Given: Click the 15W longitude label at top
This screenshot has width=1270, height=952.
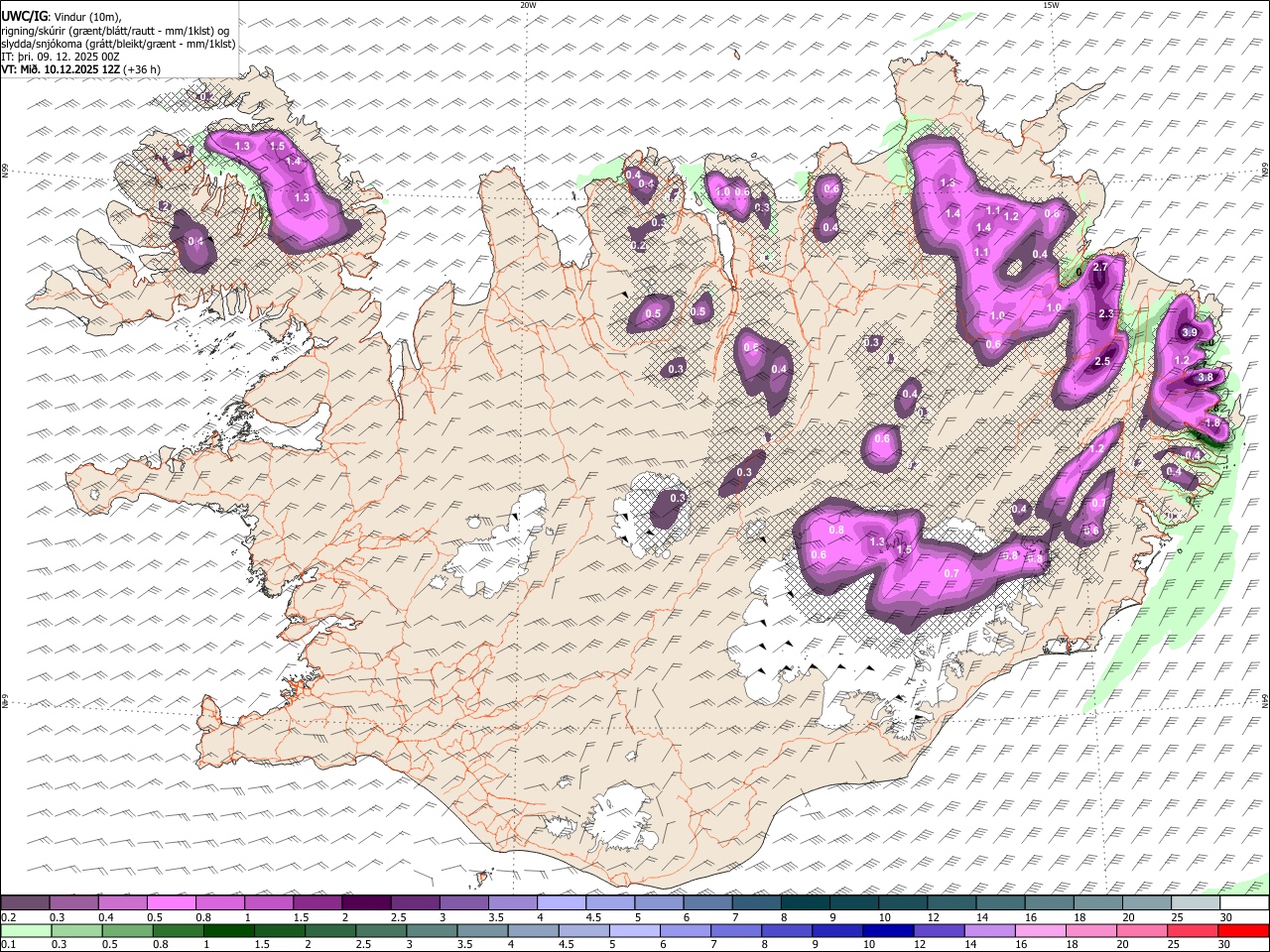Looking at the screenshot, I should (1051, 5).
